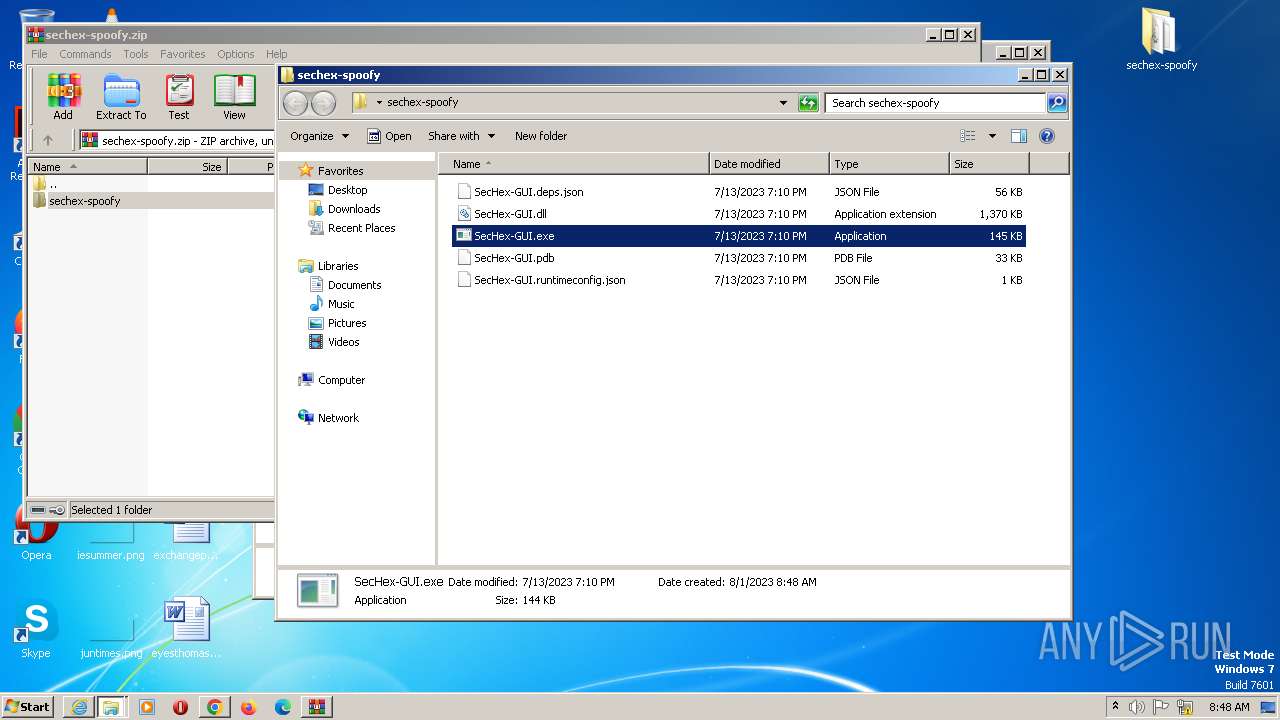Change the view layout icon
The width and height of the screenshot is (1280, 720).
click(967, 136)
